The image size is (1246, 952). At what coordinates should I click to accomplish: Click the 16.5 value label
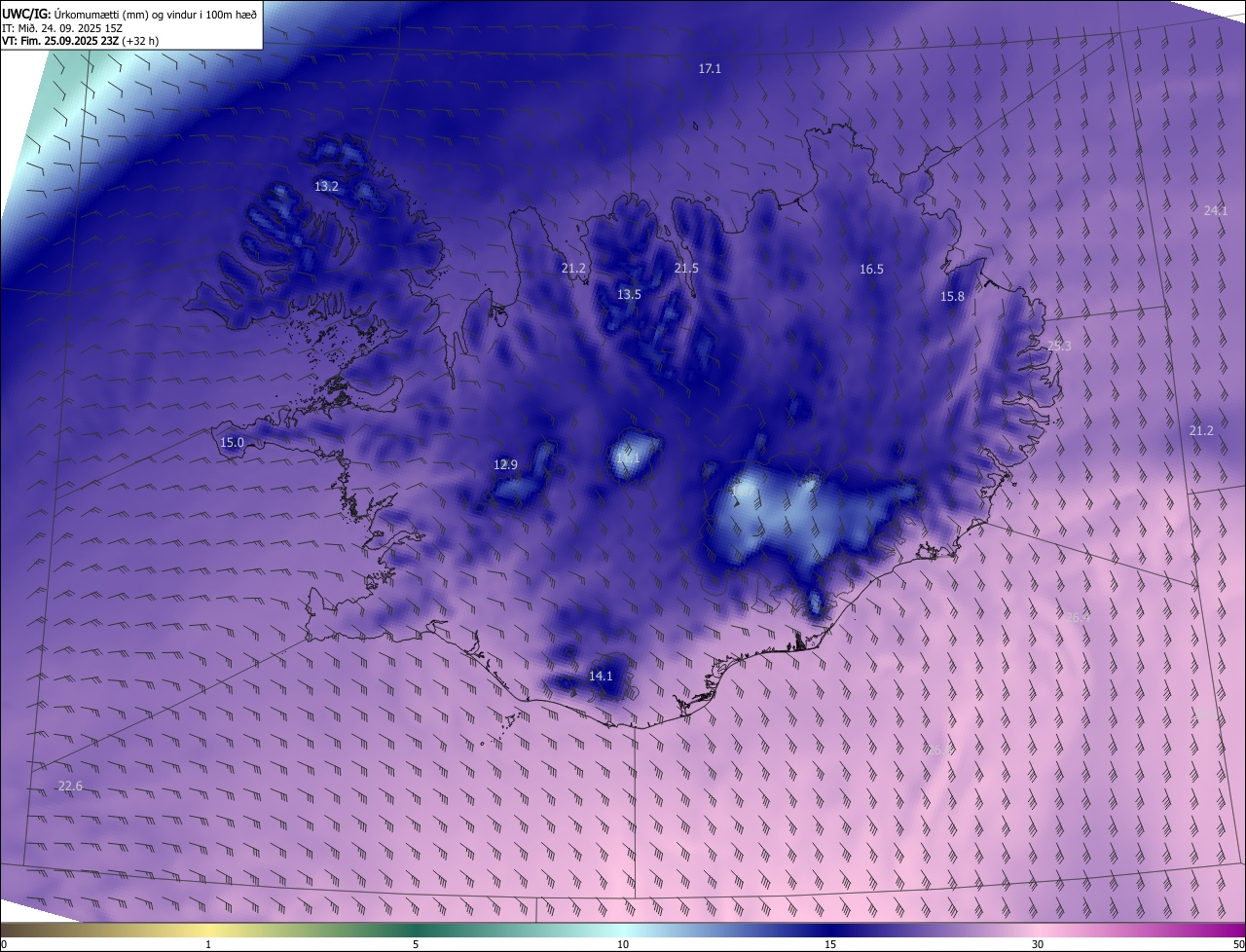point(871,270)
